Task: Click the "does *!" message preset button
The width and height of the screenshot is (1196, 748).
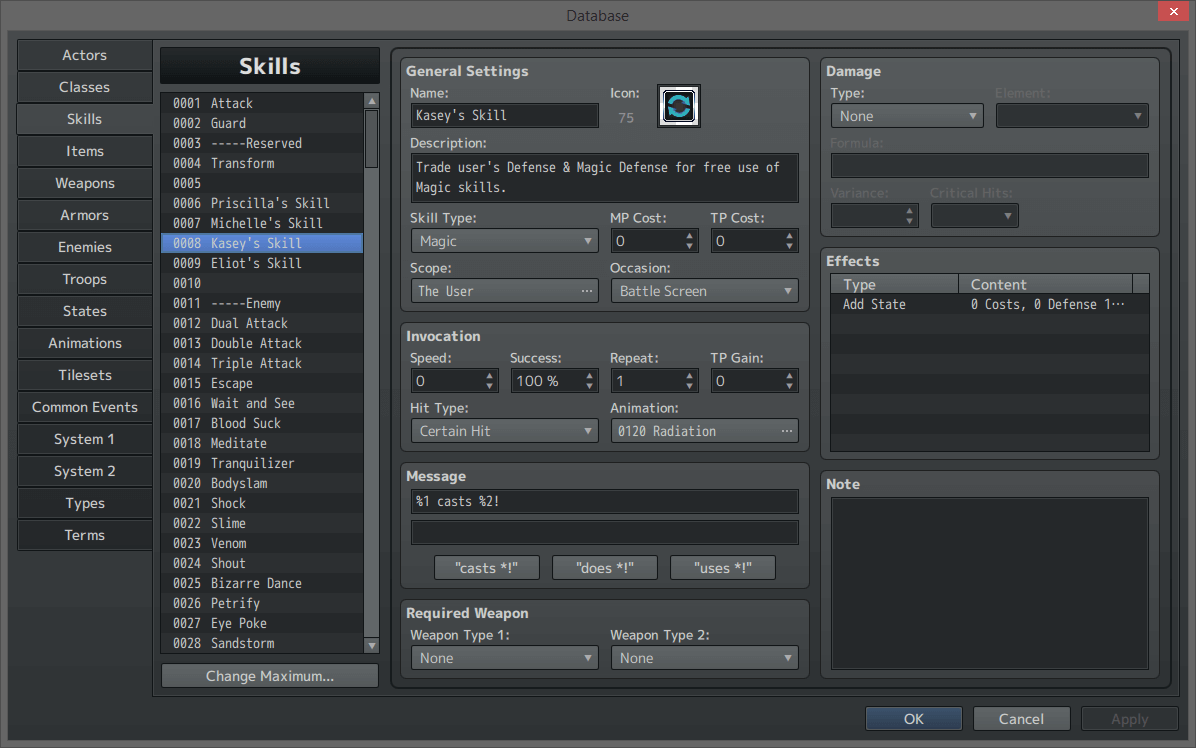Action: tap(604, 567)
